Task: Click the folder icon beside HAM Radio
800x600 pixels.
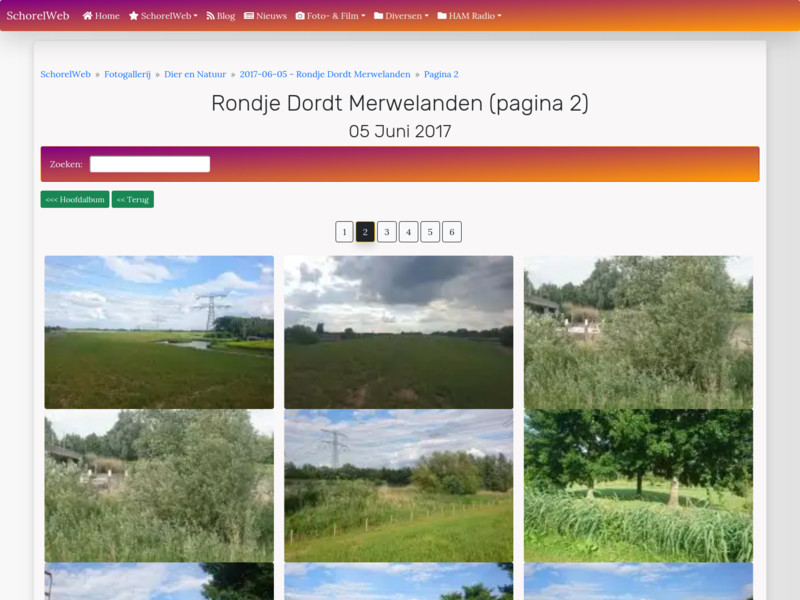Action: pos(442,16)
